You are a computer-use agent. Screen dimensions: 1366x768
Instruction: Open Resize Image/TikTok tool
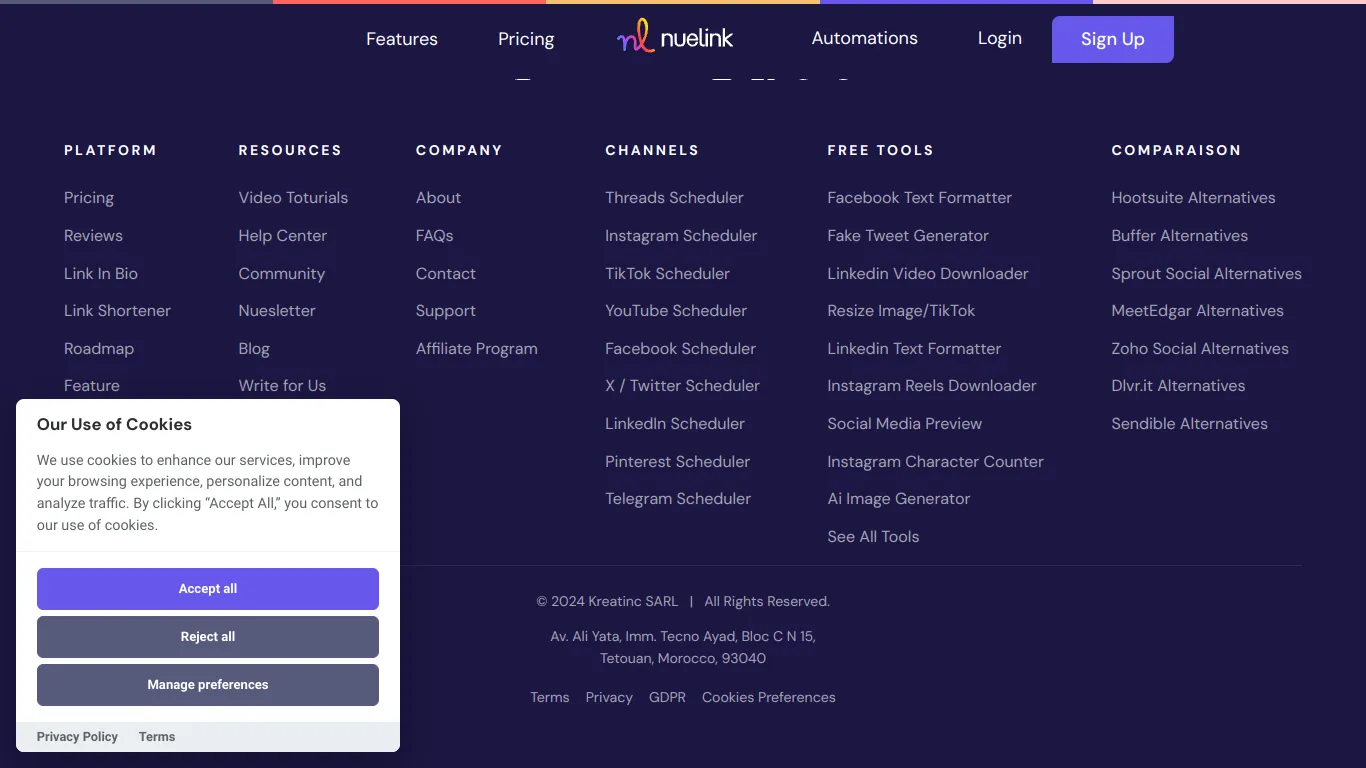point(901,311)
